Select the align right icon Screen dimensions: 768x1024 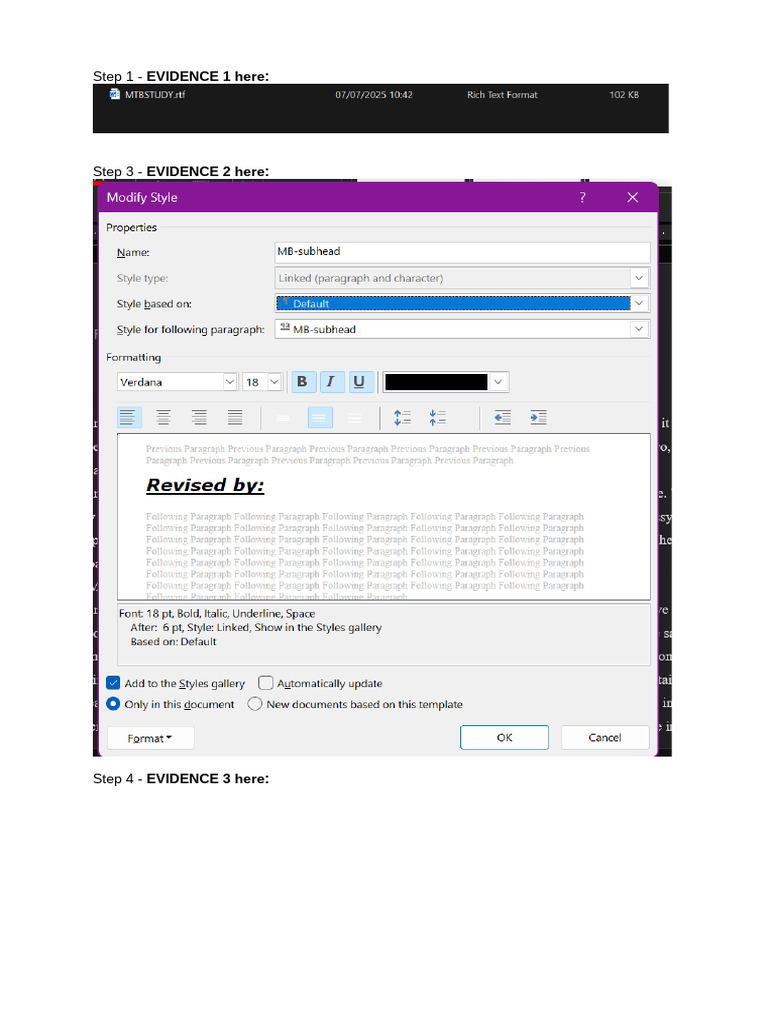(199, 417)
